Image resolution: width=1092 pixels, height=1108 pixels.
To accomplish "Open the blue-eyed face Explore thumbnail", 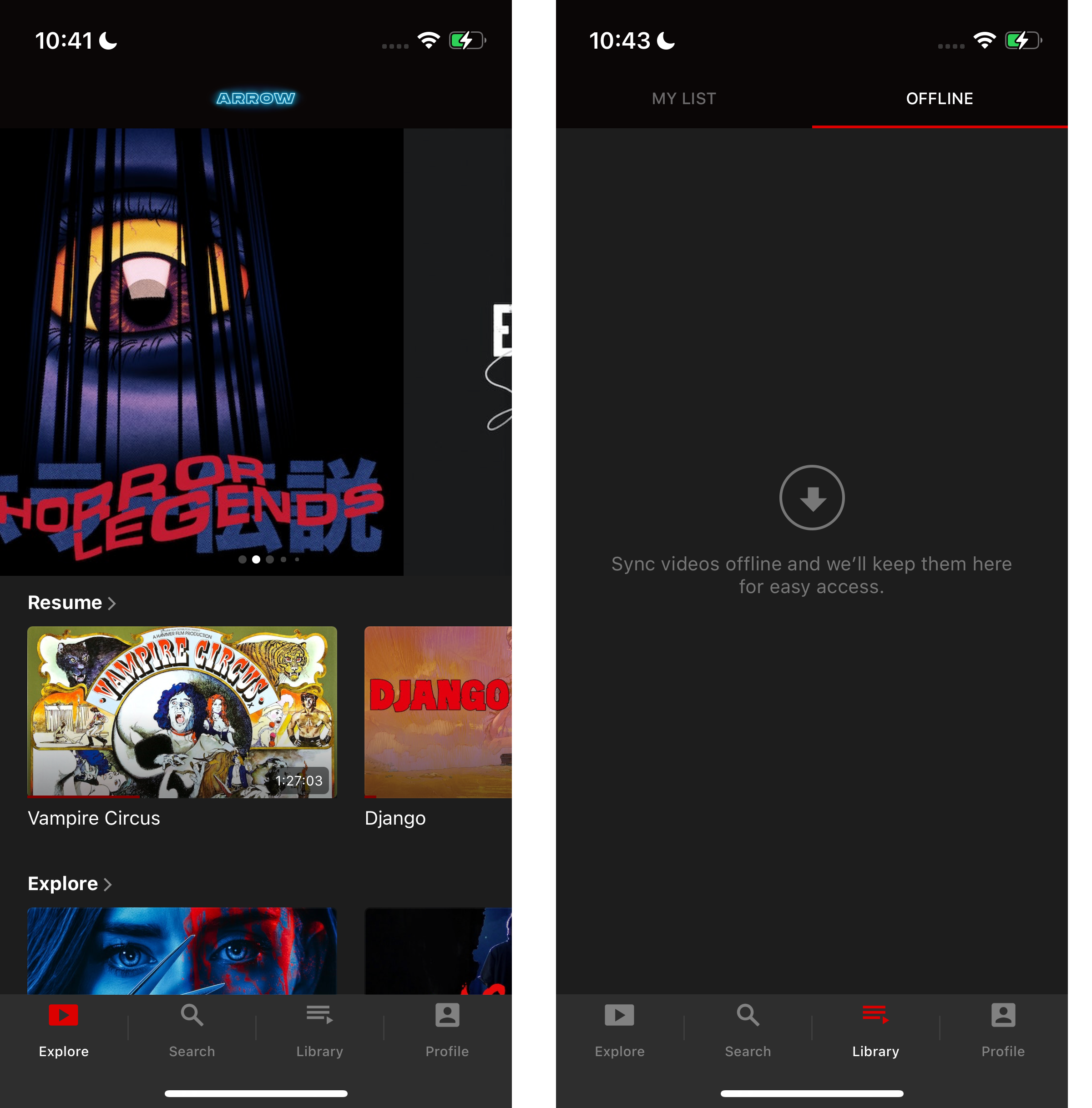I will point(182,950).
